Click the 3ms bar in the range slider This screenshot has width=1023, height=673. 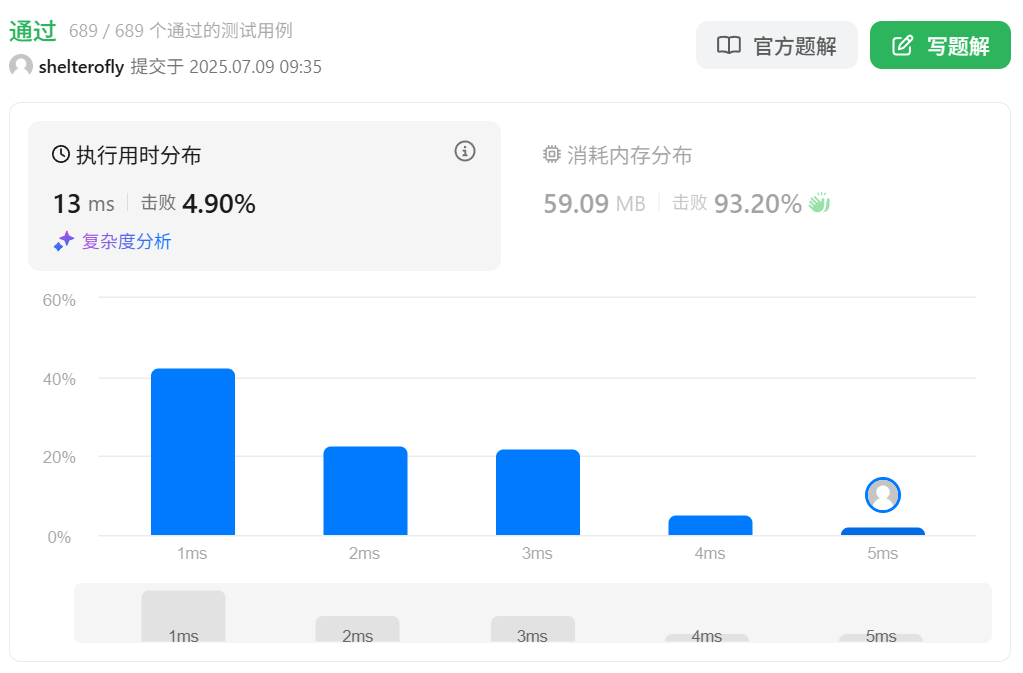tap(532, 629)
